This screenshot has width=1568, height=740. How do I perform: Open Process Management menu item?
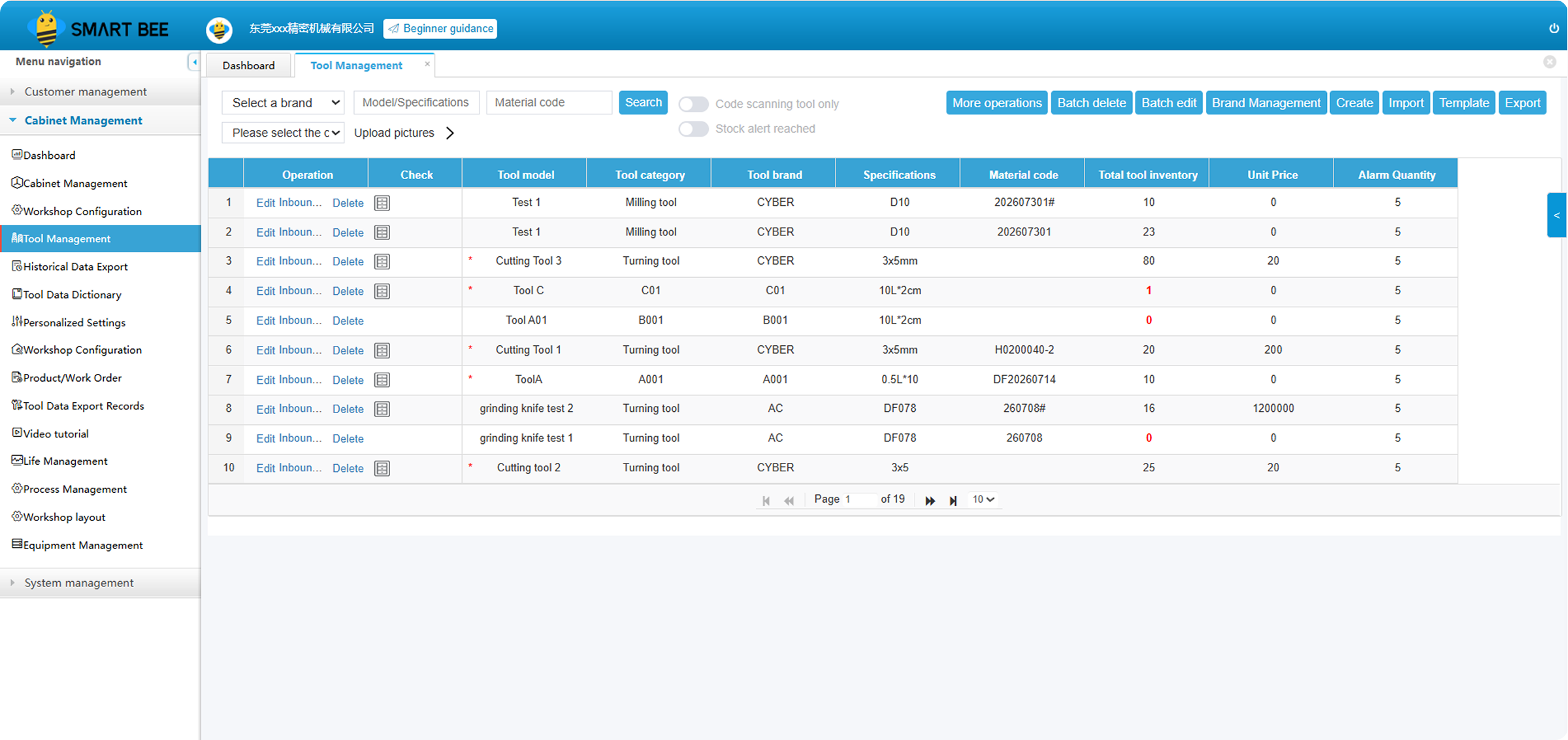click(69, 489)
